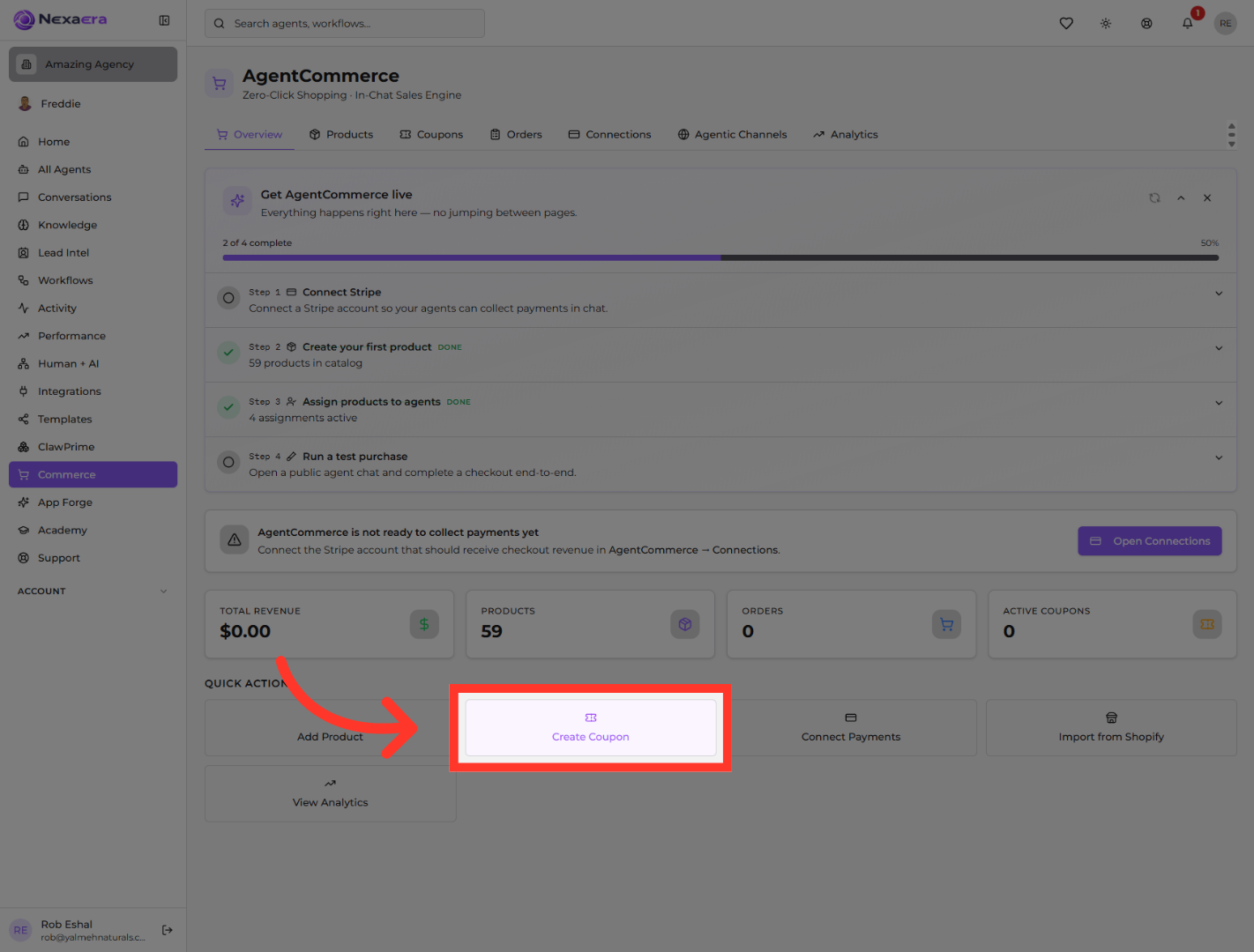Screen dimensions: 1254x952
Task: Open Conversations in sidebar
Action: [93, 197]
